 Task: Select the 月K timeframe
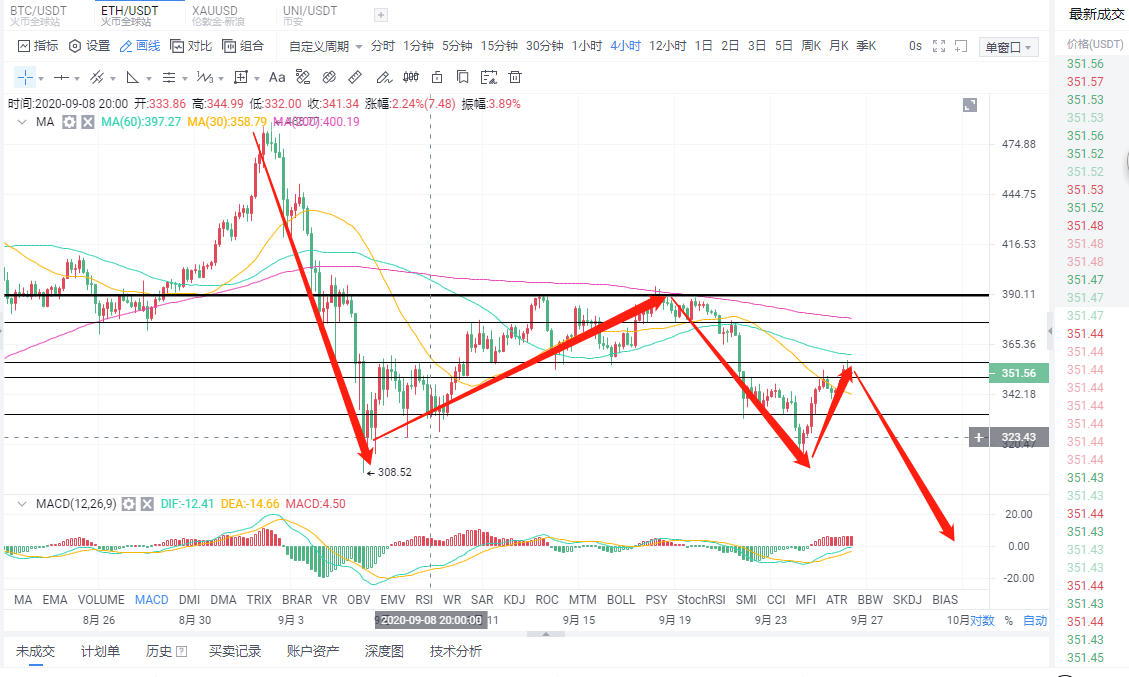(839, 46)
